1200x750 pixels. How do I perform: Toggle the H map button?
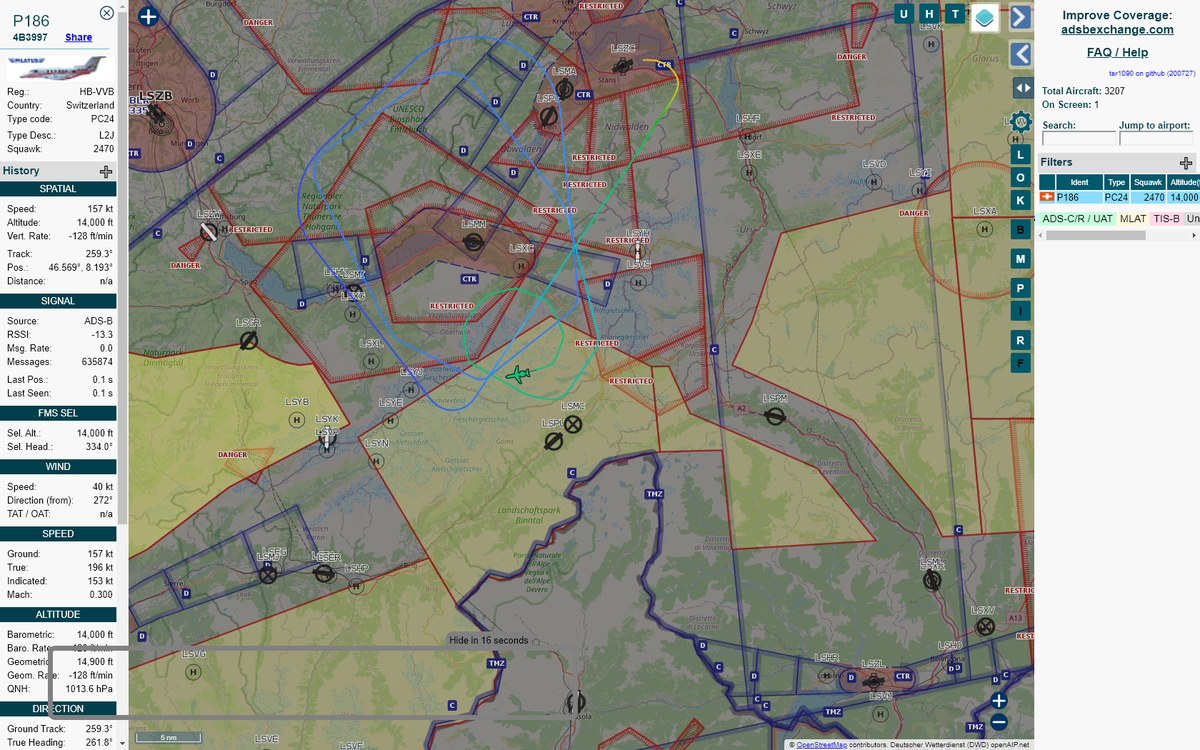pos(930,14)
